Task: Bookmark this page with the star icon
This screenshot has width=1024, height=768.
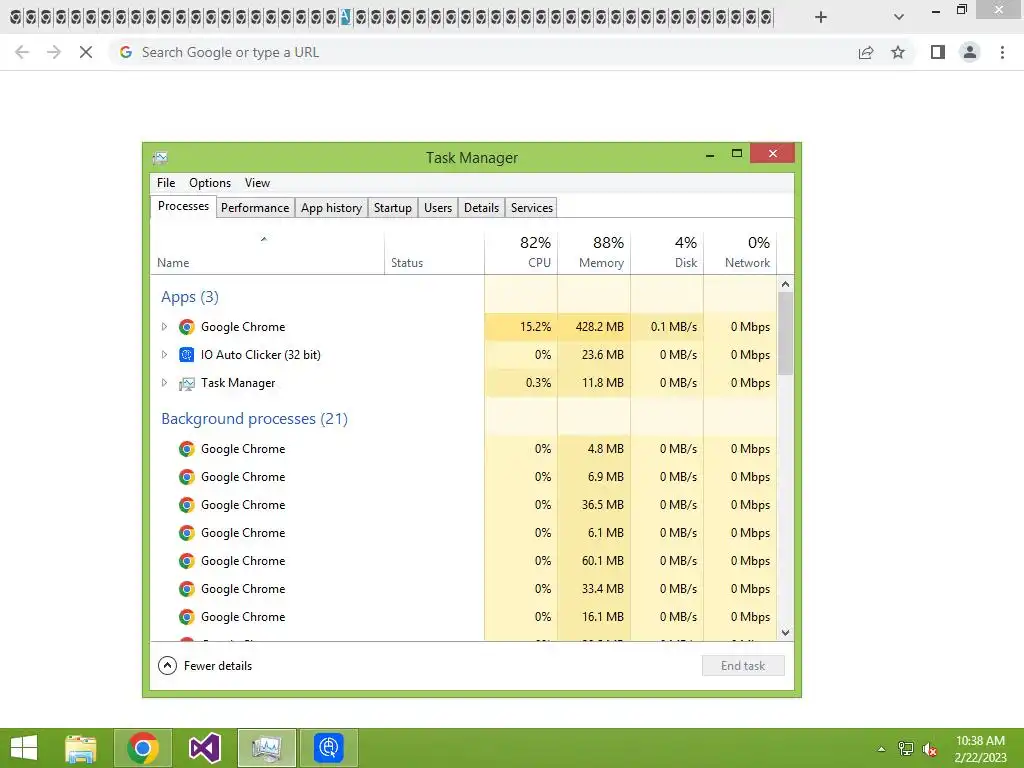Action: [898, 52]
